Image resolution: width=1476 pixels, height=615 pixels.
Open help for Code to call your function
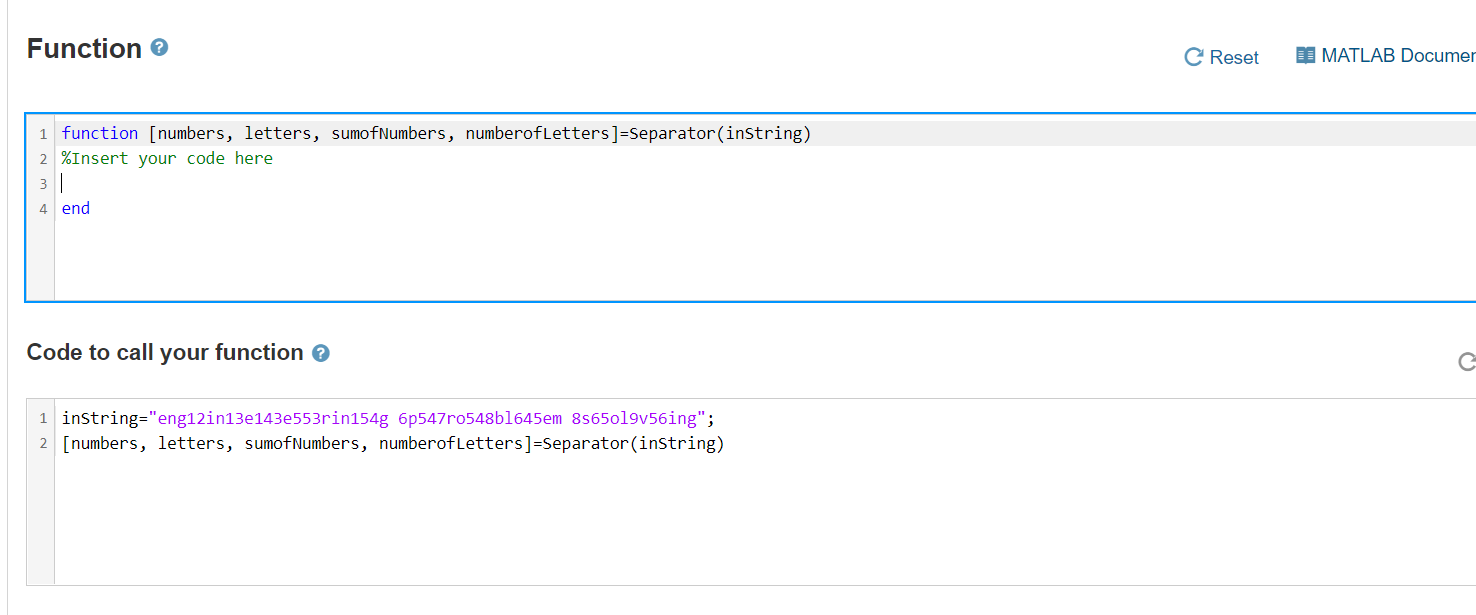[320, 352]
